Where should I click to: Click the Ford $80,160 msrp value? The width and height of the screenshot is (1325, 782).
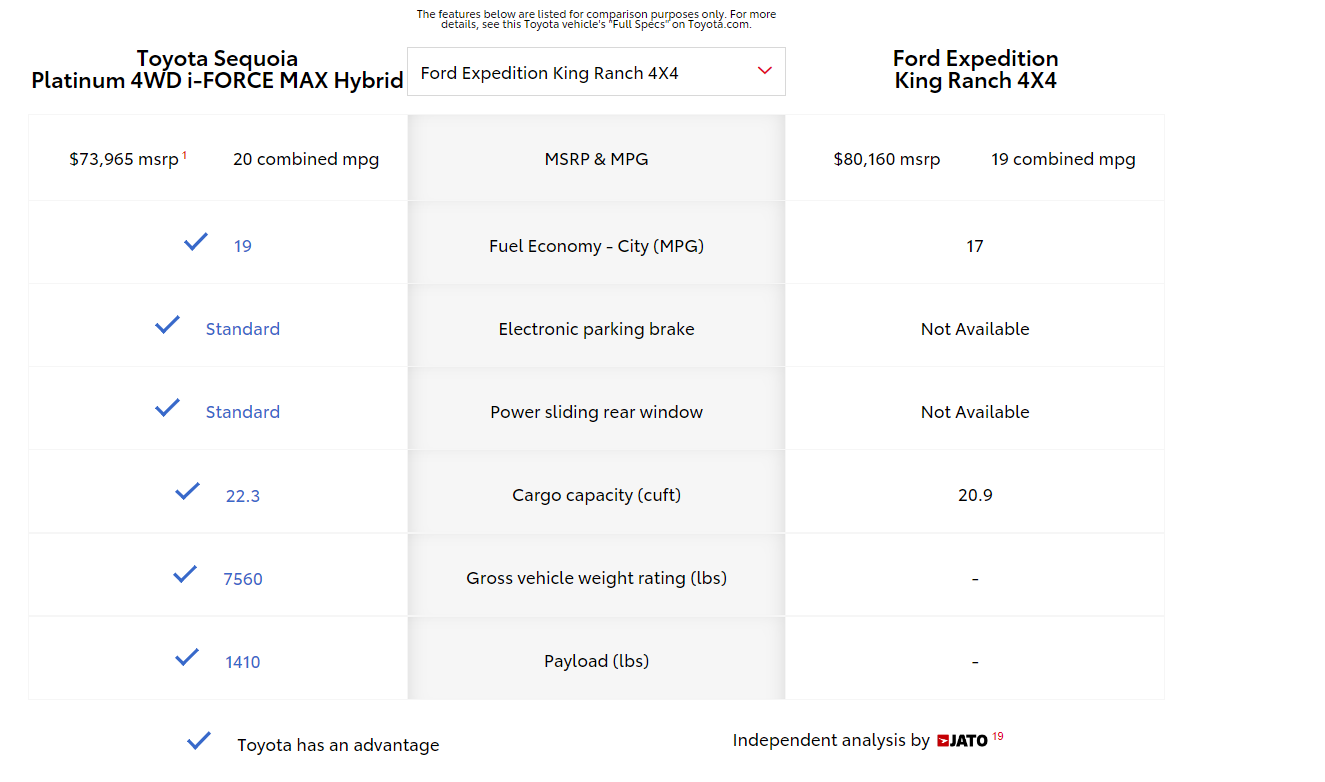coord(886,159)
